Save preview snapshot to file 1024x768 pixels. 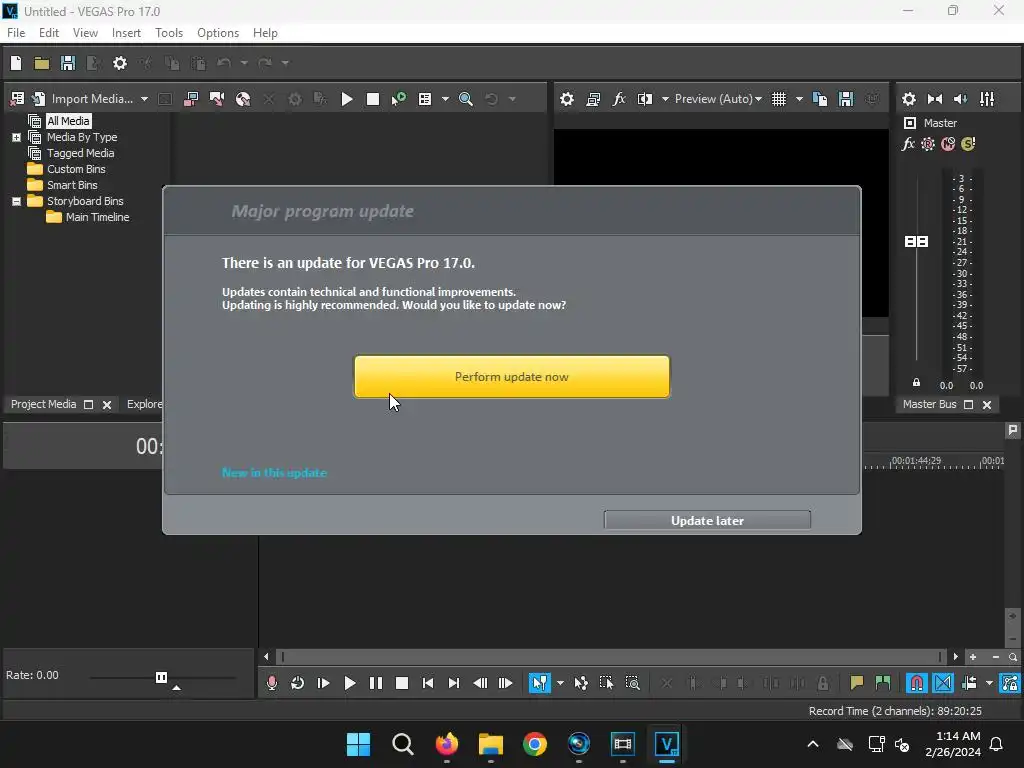click(x=846, y=99)
